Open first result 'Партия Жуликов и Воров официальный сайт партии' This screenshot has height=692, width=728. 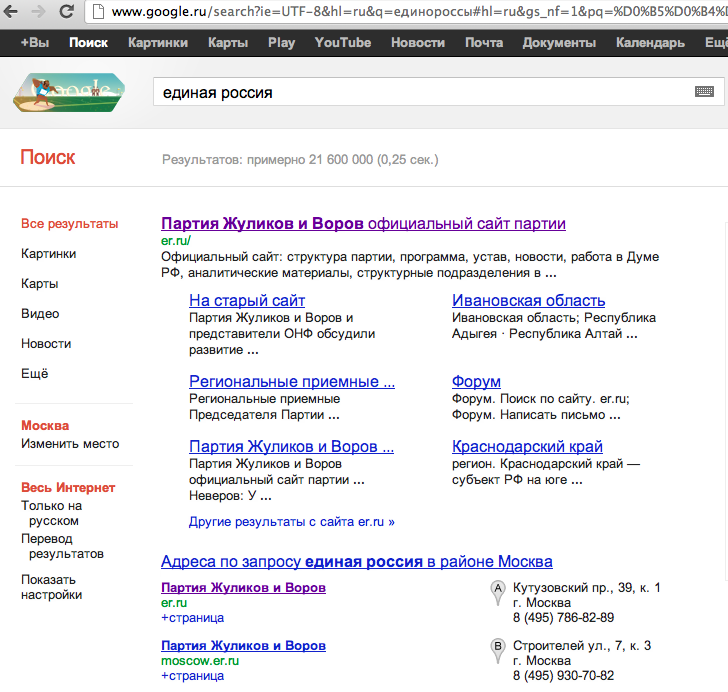click(363, 223)
